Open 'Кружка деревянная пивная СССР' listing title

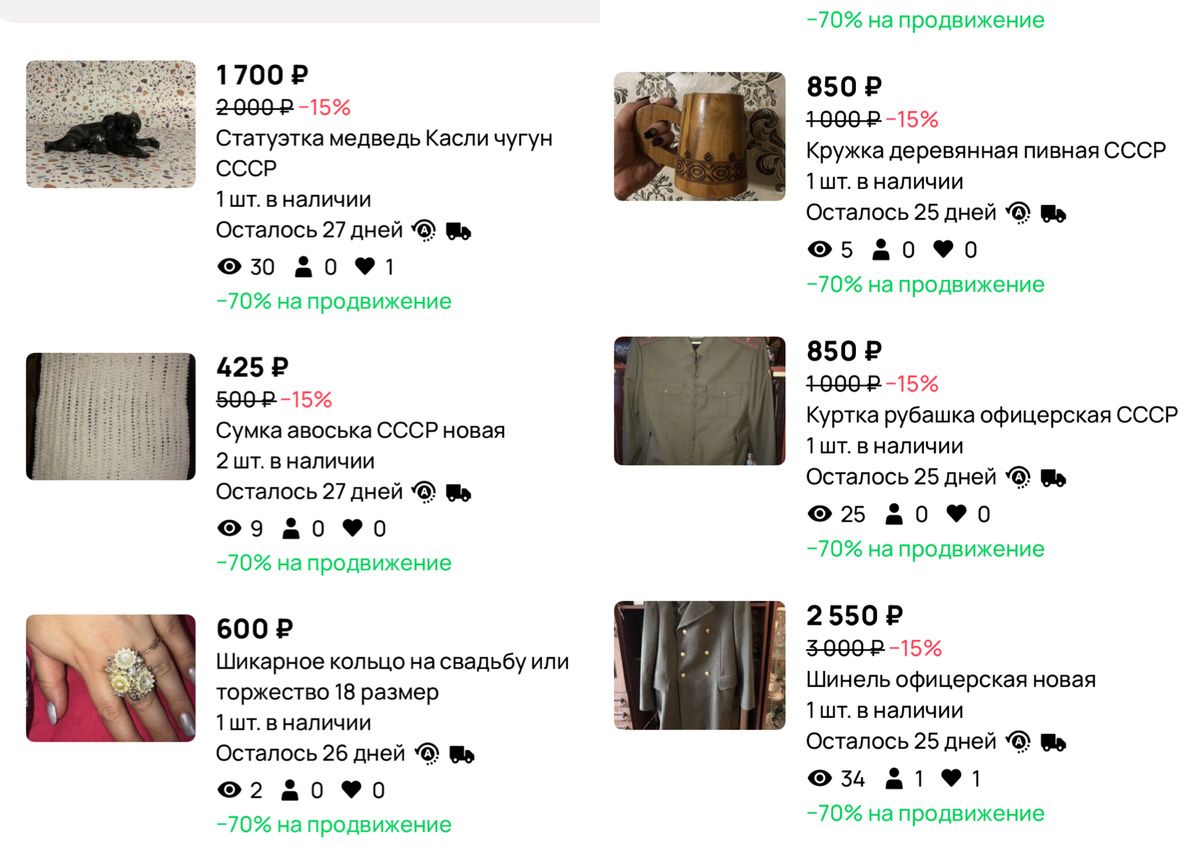[985, 151]
